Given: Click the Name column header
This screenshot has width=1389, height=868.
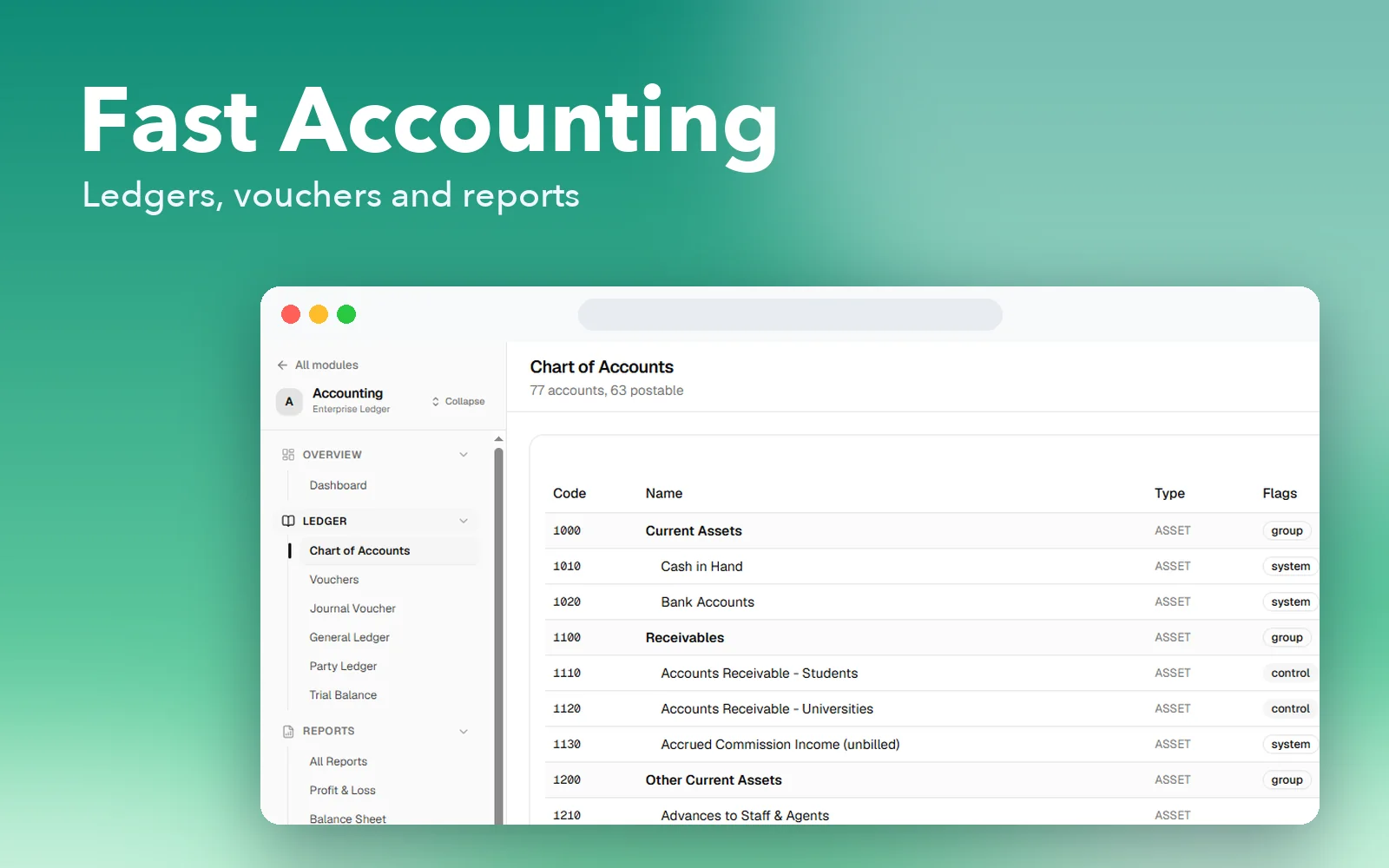Looking at the screenshot, I should pos(664,493).
